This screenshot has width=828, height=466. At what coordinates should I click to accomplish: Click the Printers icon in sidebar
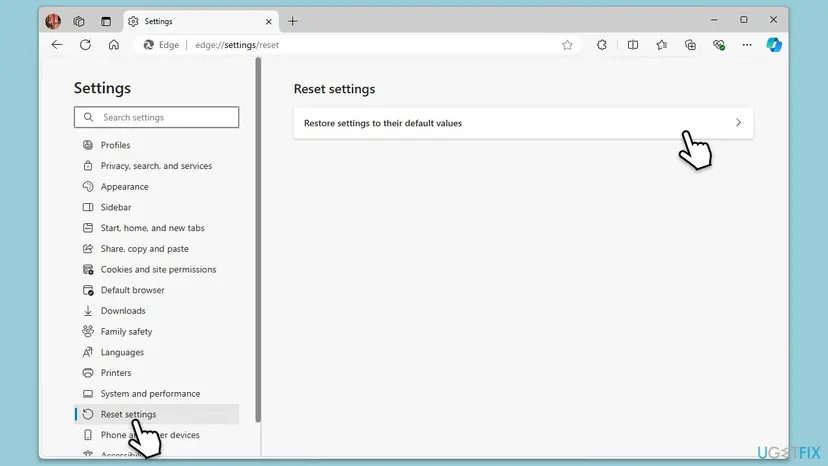coord(88,373)
